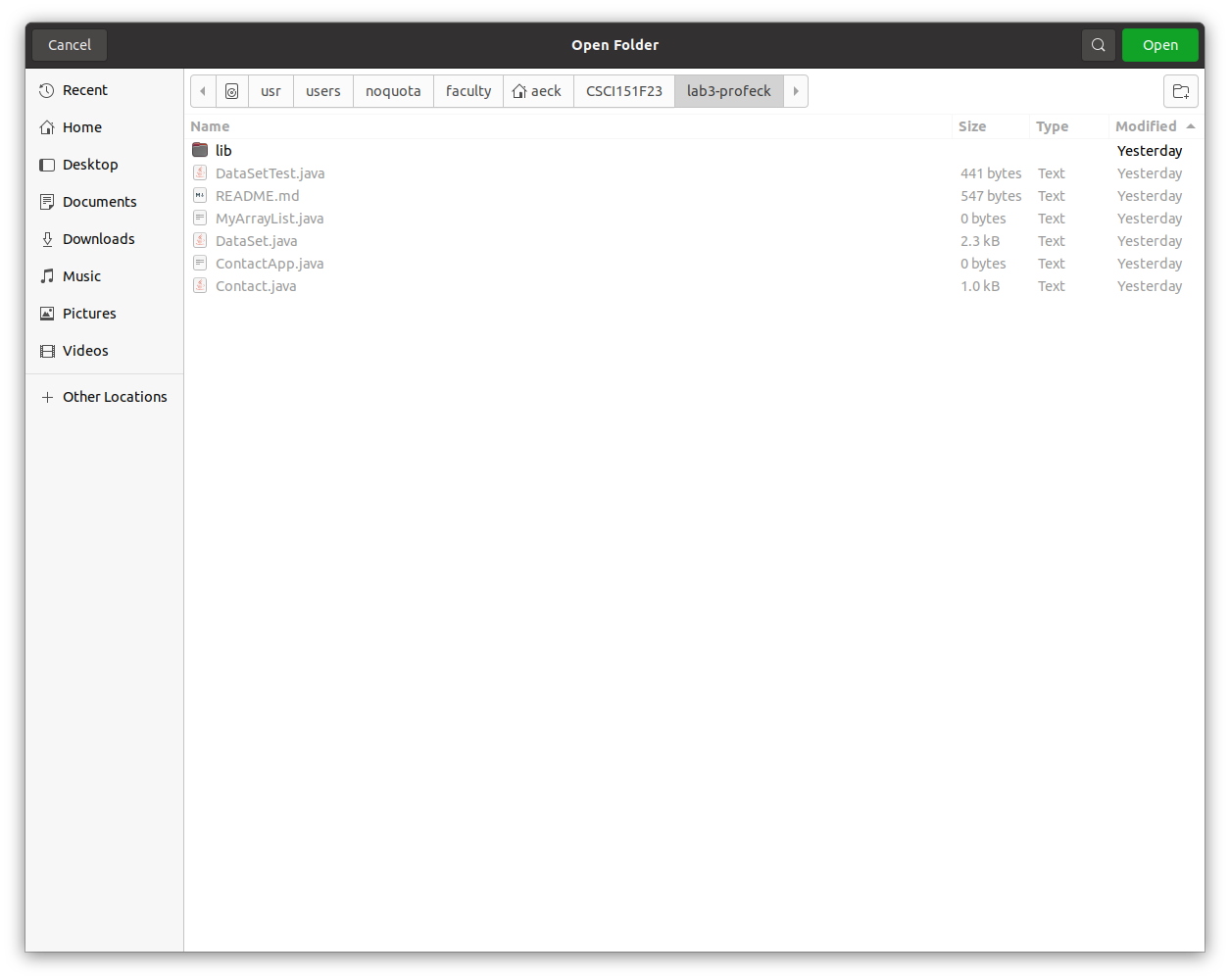The image size is (1230, 980).
Task: Go to the noquota path segment
Action: click(x=393, y=91)
